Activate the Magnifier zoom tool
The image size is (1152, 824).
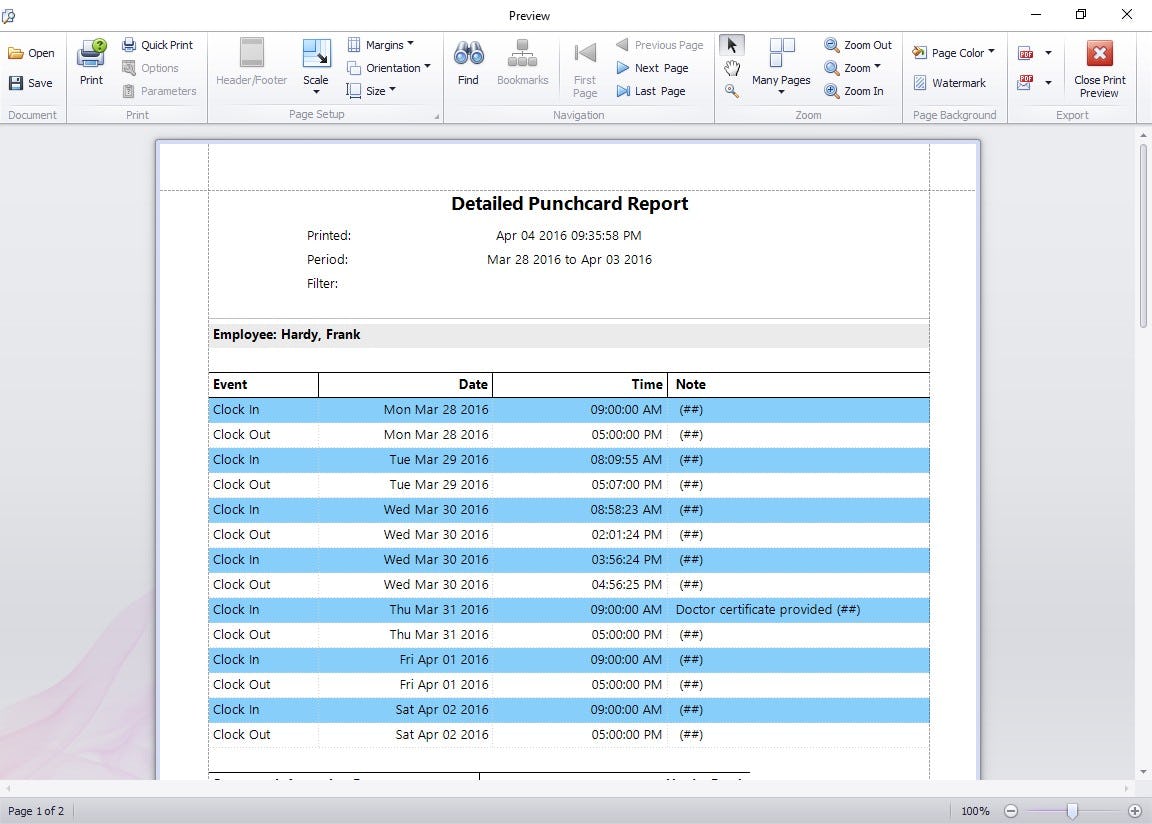click(x=732, y=90)
